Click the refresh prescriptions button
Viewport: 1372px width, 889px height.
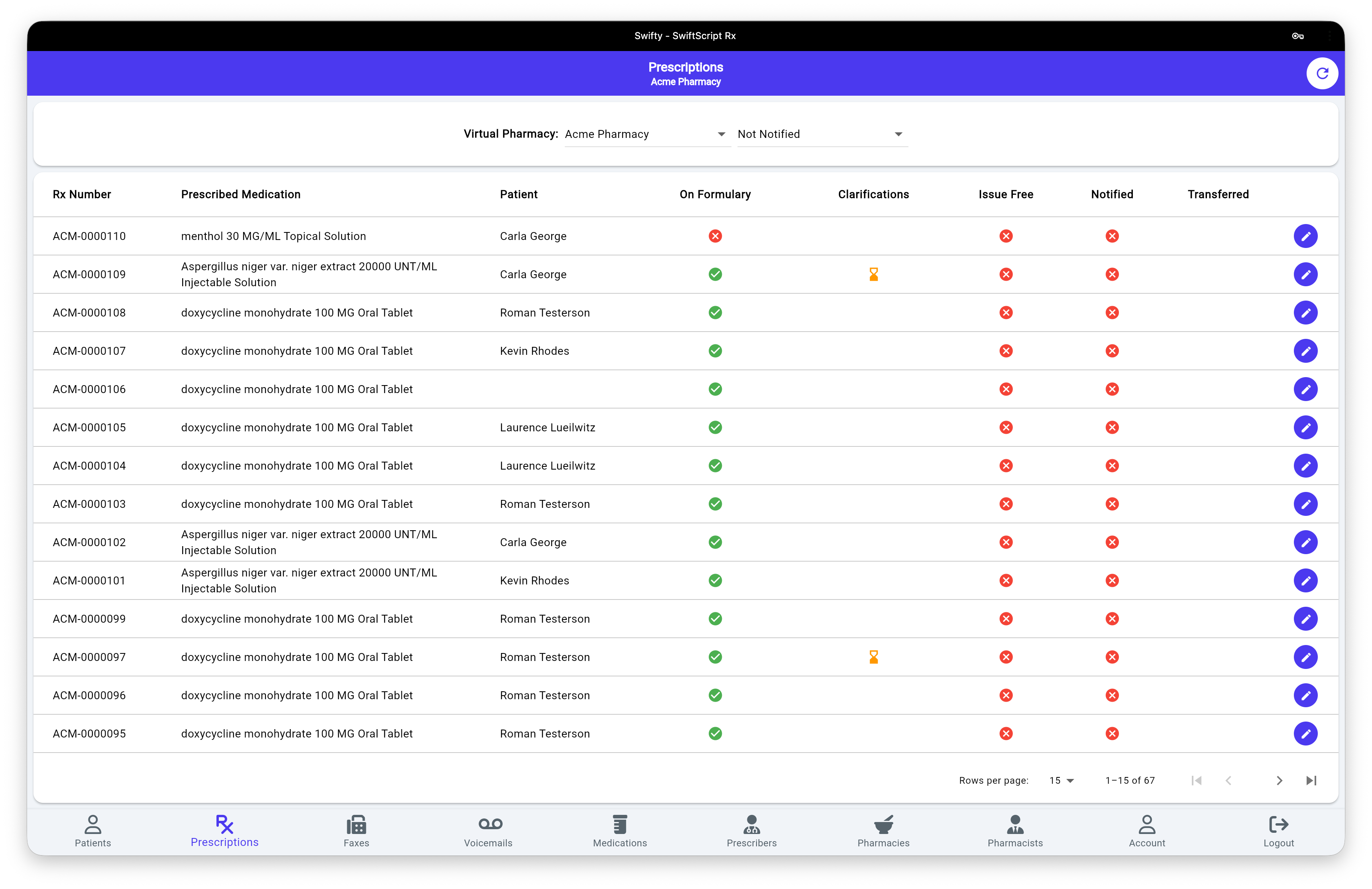(1322, 74)
